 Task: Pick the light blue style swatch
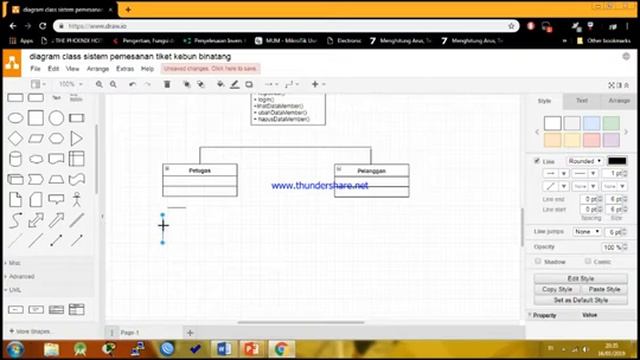pyautogui.click(x=591, y=123)
